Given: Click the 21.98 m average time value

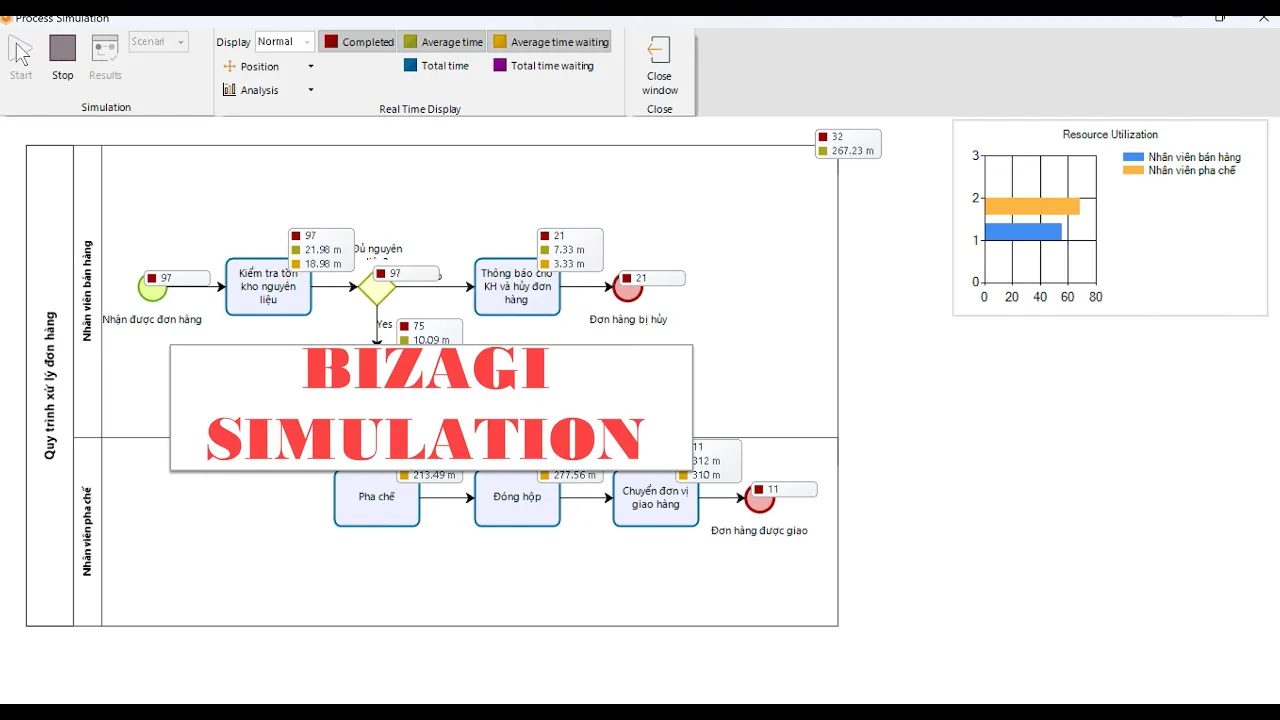Looking at the screenshot, I should pyautogui.click(x=323, y=250).
